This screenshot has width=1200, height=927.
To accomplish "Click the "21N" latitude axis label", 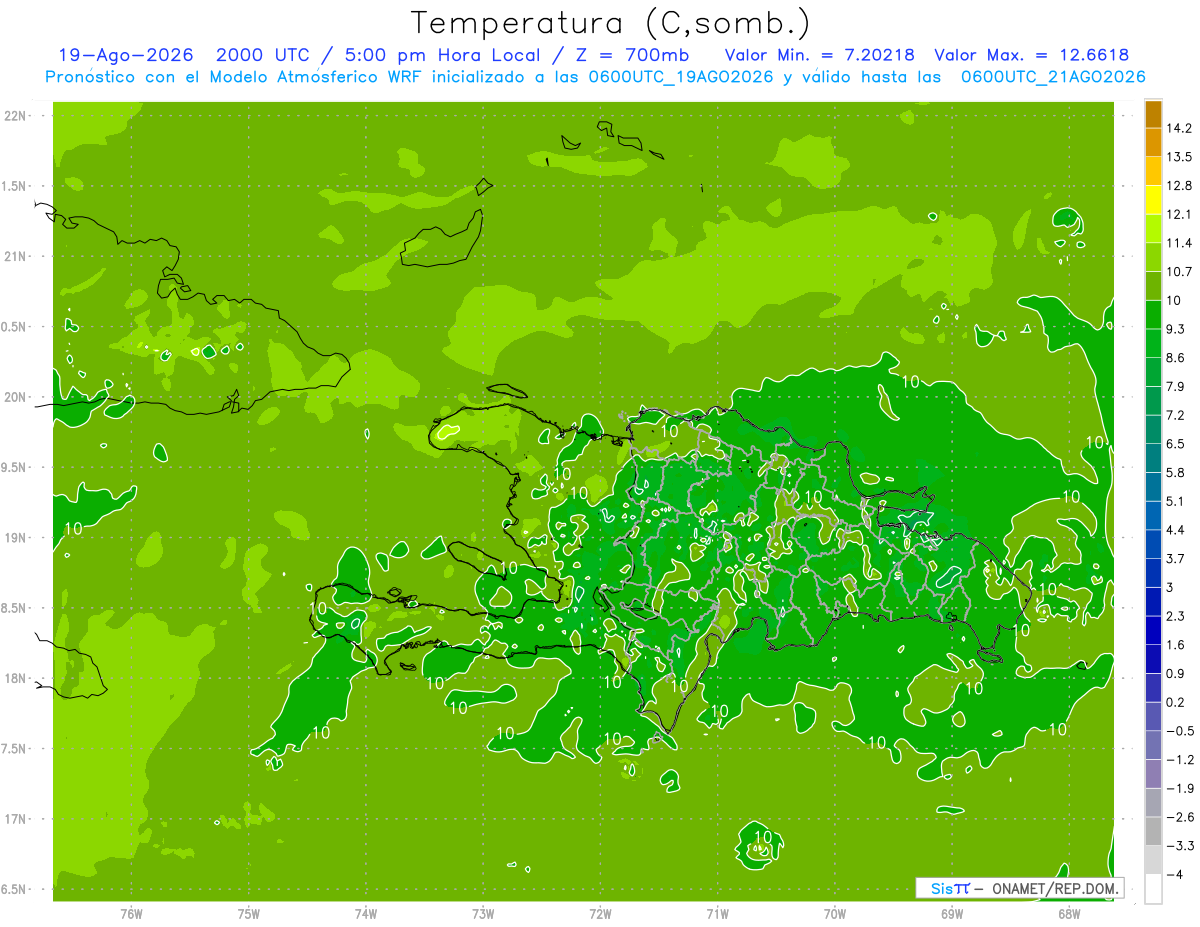I will [17, 256].
